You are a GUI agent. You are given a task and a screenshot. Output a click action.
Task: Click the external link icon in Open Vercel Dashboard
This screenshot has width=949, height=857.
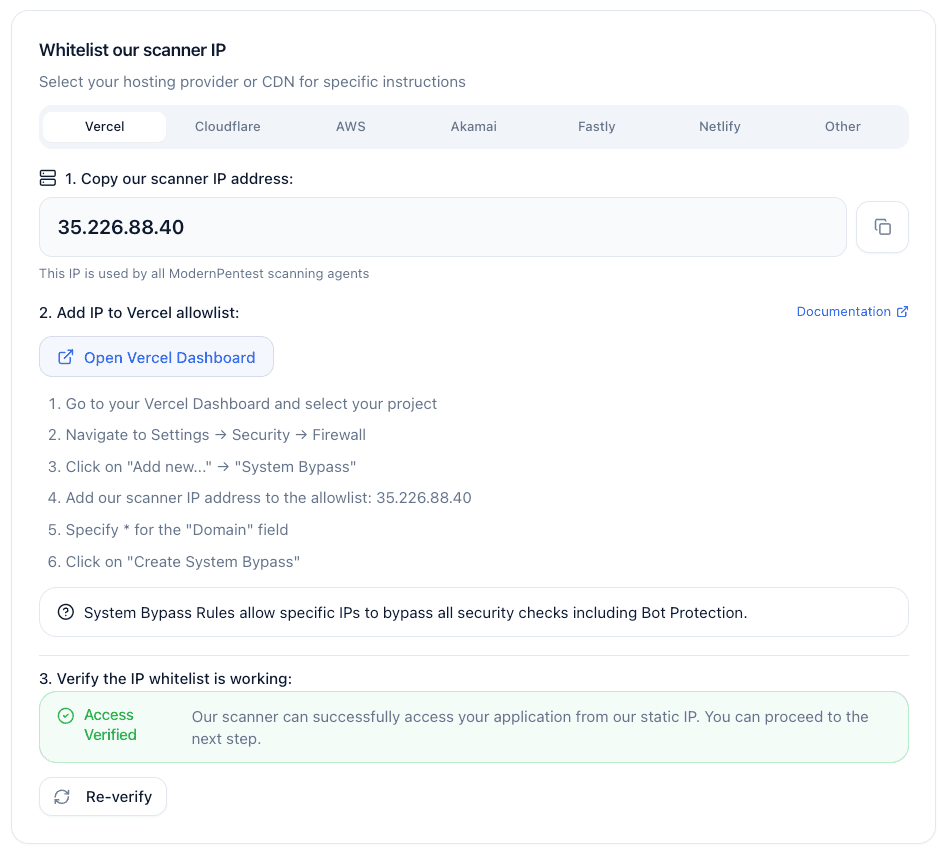pos(65,356)
